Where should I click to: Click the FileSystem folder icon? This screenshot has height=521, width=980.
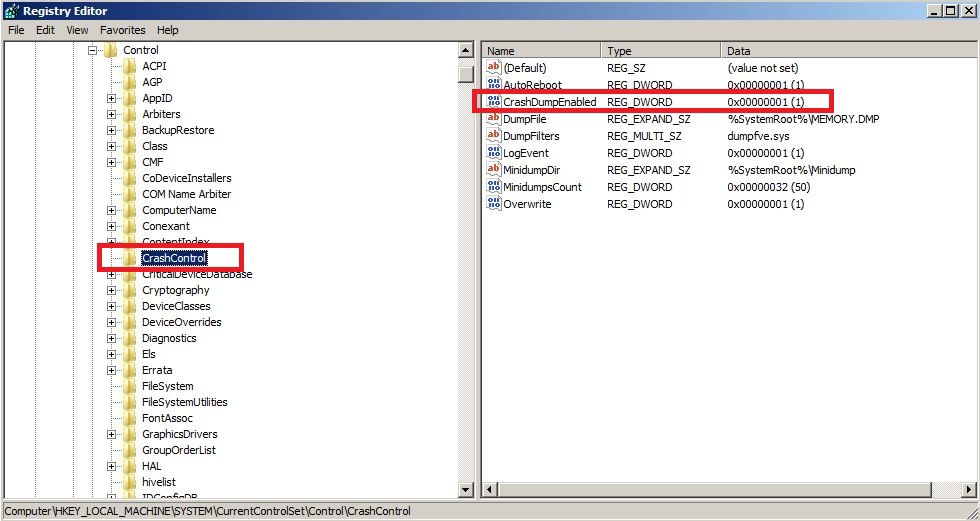(x=129, y=386)
